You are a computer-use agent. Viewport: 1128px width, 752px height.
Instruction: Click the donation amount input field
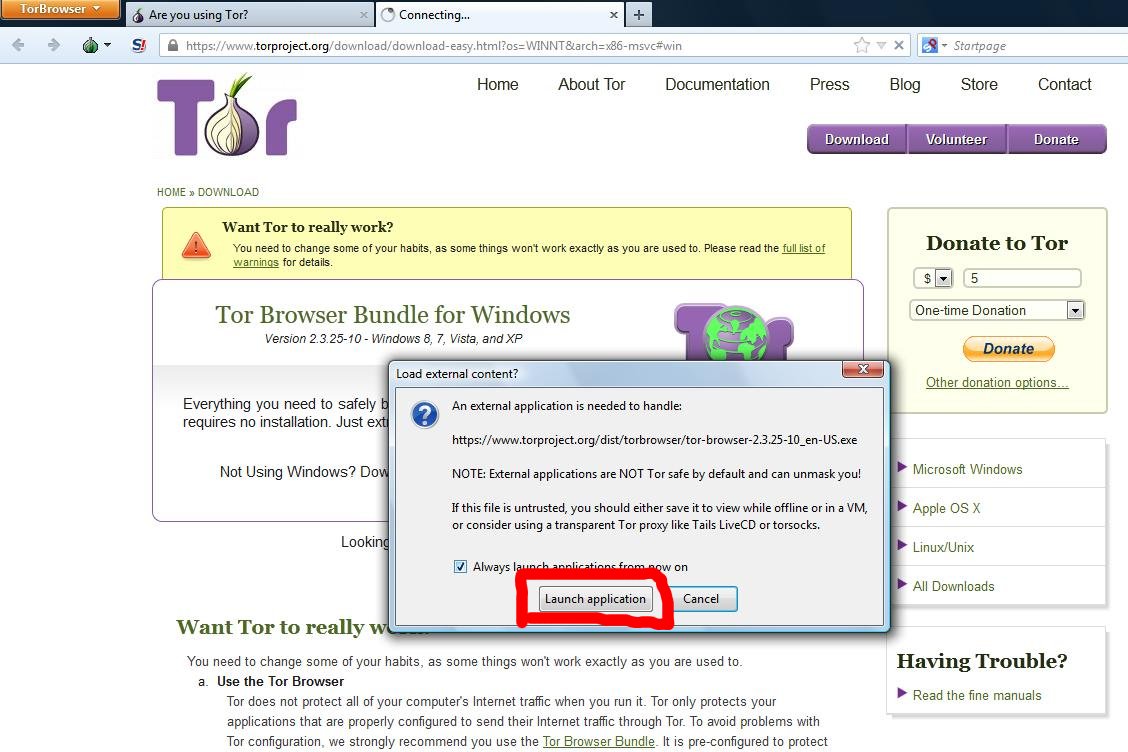click(1022, 279)
